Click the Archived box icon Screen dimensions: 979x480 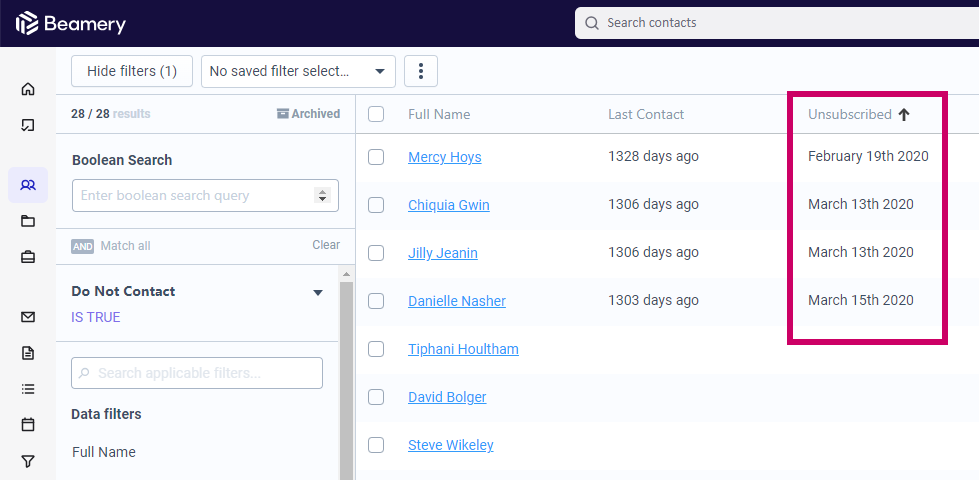tap(283, 114)
